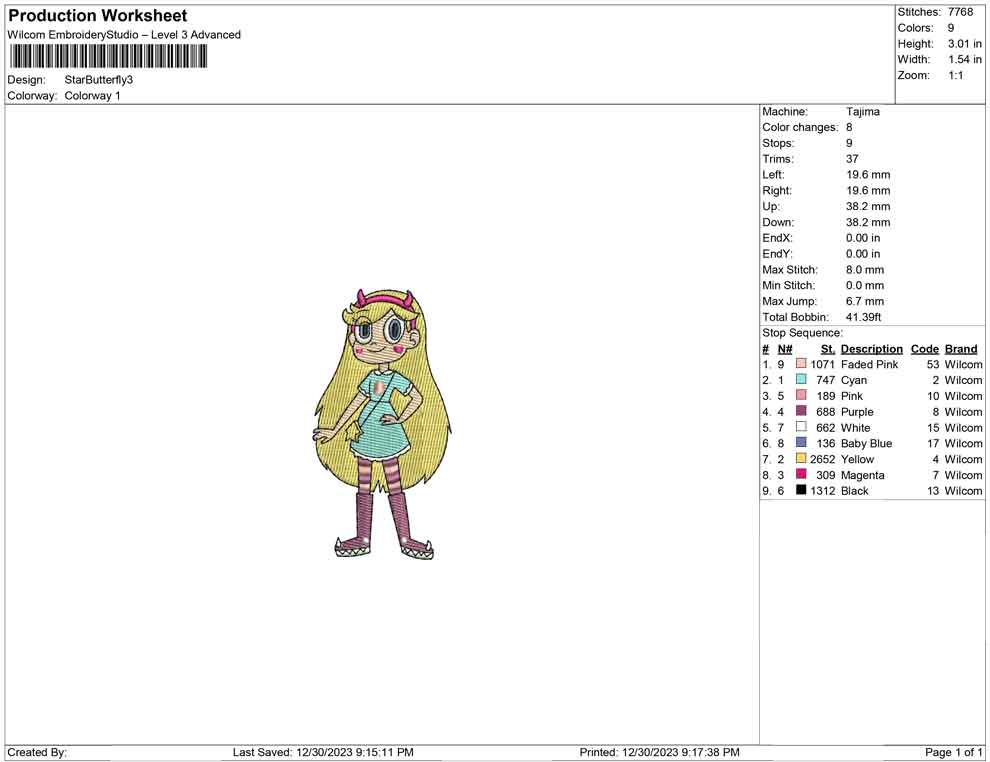Click the Min Stitch value '0.0 mm'
990x762 pixels.
(x=865, y=285)
